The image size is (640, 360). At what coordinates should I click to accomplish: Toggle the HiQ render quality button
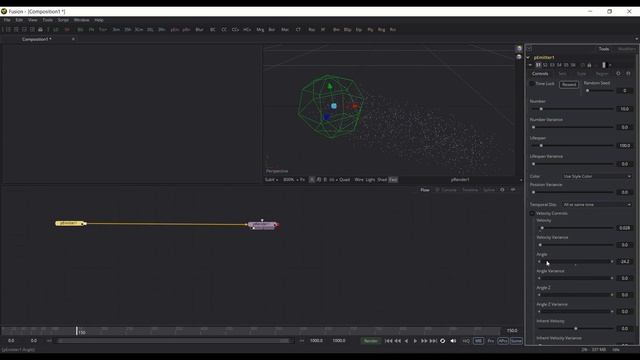(x=466, y=341)
